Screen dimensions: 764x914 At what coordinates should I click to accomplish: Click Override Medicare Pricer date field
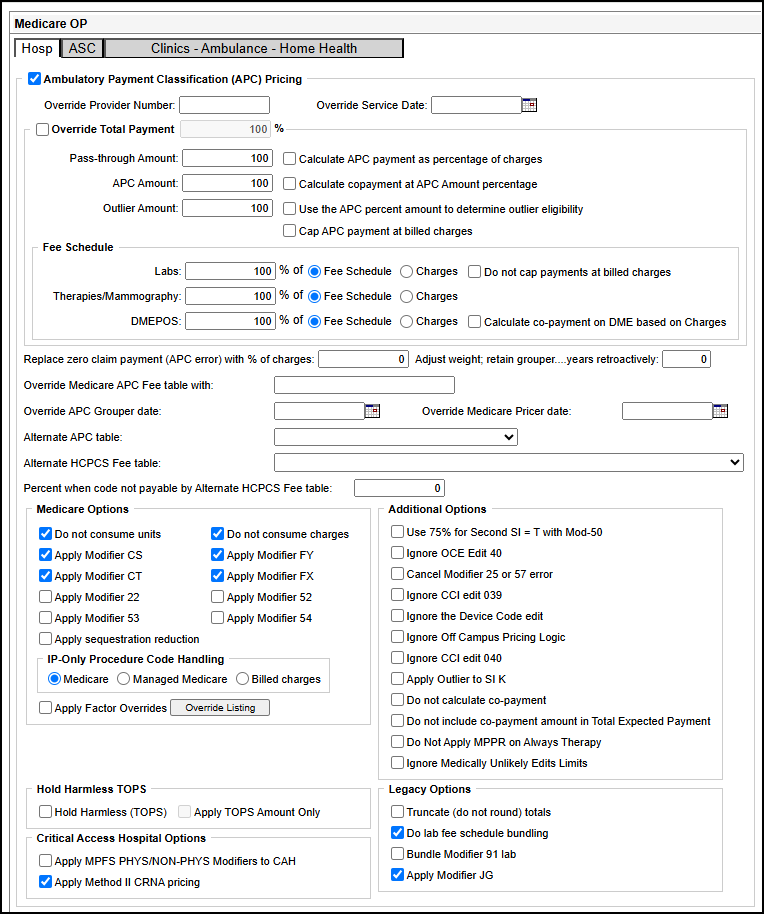(667, 411)
